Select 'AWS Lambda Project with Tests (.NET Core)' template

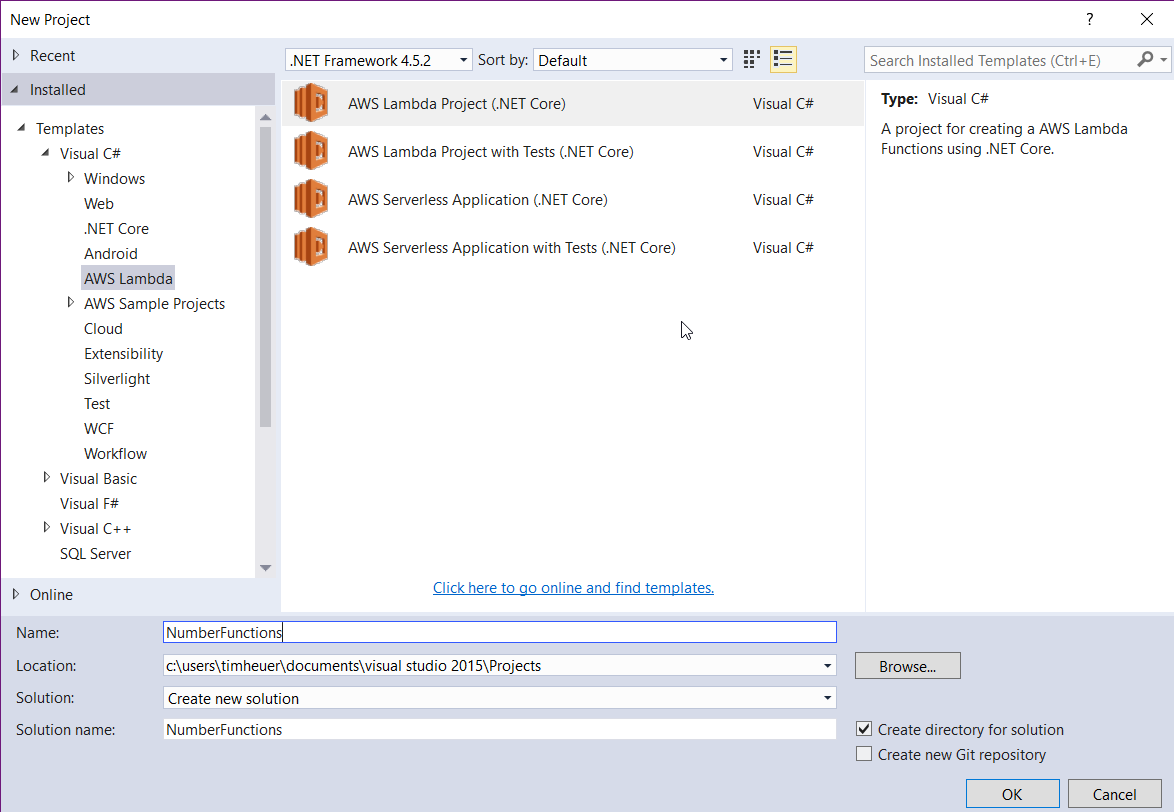pyautogui.click(x=572, y=151)
